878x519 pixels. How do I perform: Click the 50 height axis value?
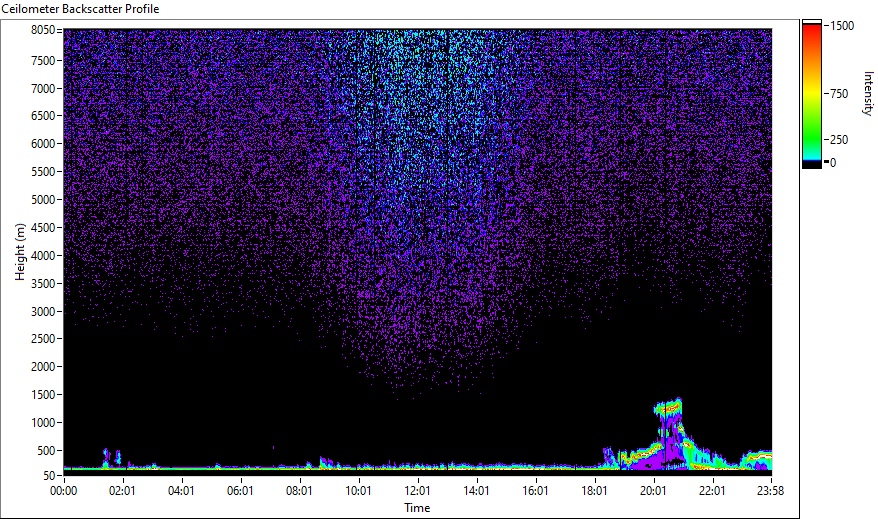[49, 476]
